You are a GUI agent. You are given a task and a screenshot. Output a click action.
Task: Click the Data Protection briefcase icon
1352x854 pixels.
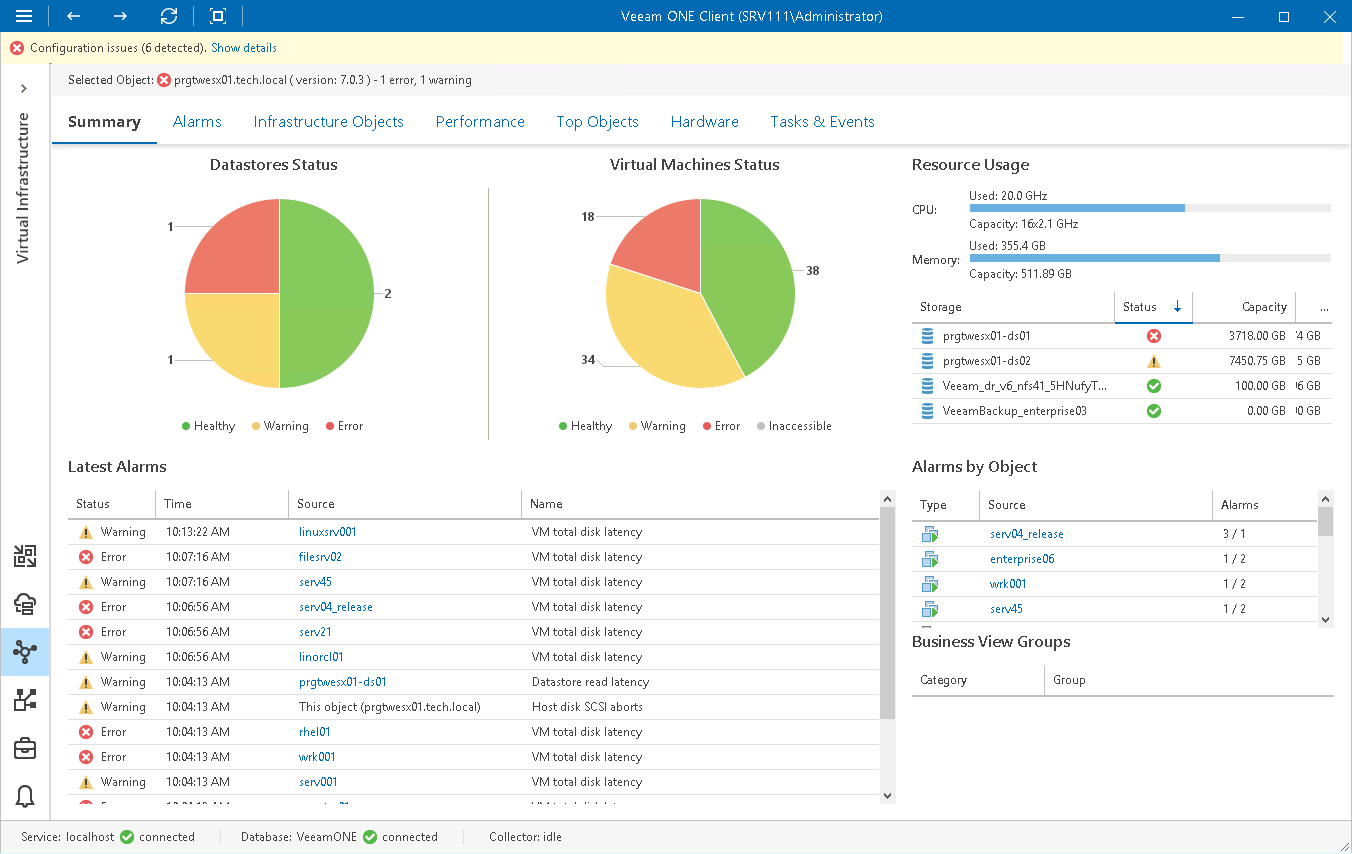(24, 748)
